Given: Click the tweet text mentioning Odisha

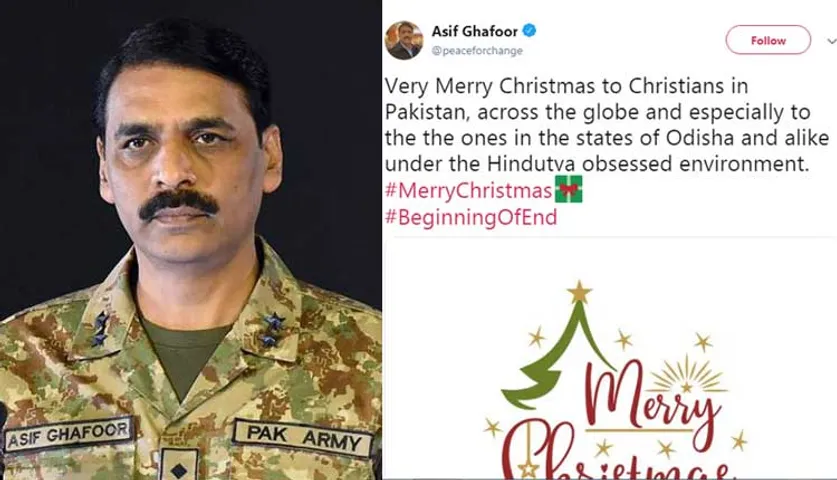Looking at the screenshot, I should (607, 125).
